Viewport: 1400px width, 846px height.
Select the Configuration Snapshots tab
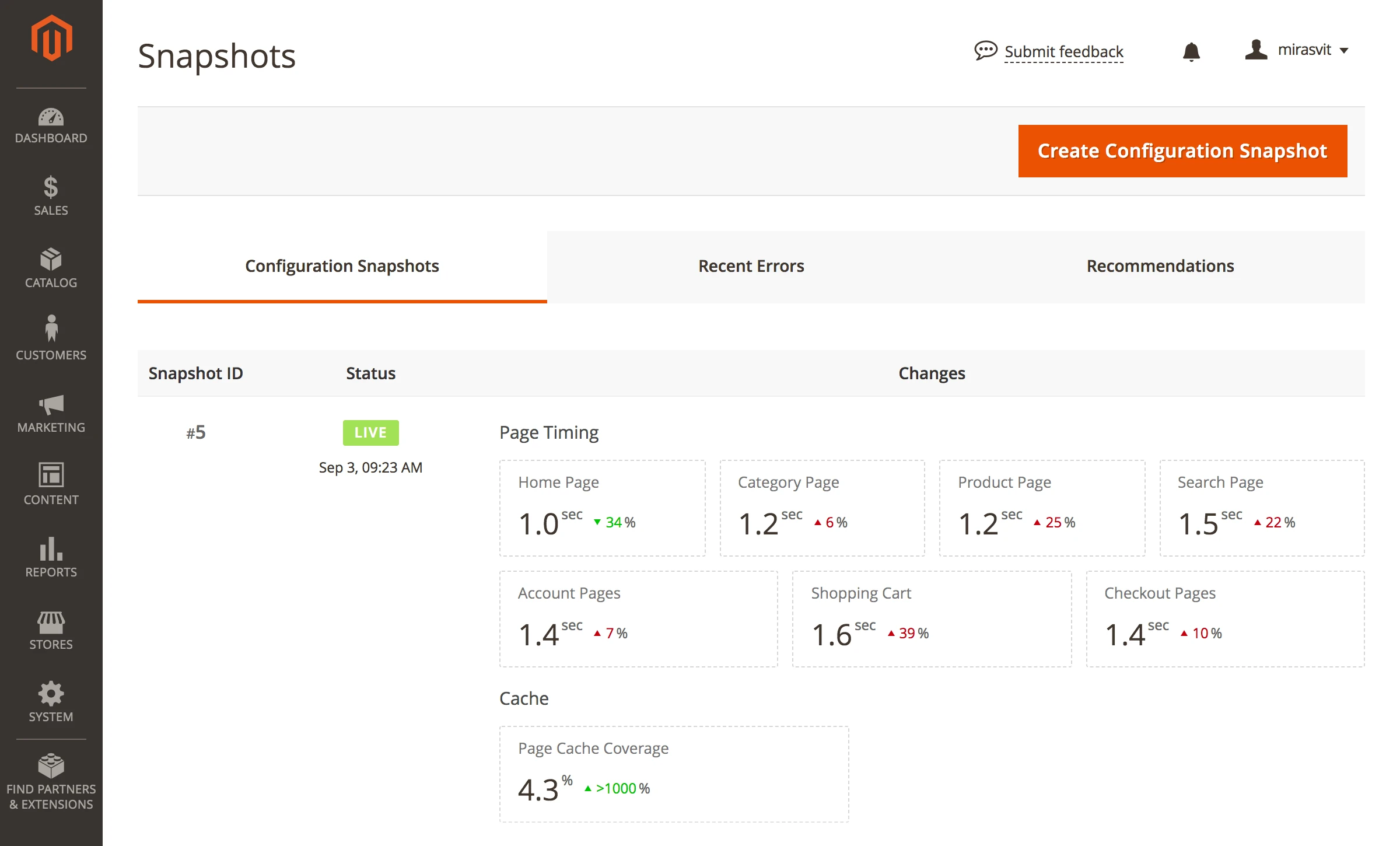tap(342, 266)
